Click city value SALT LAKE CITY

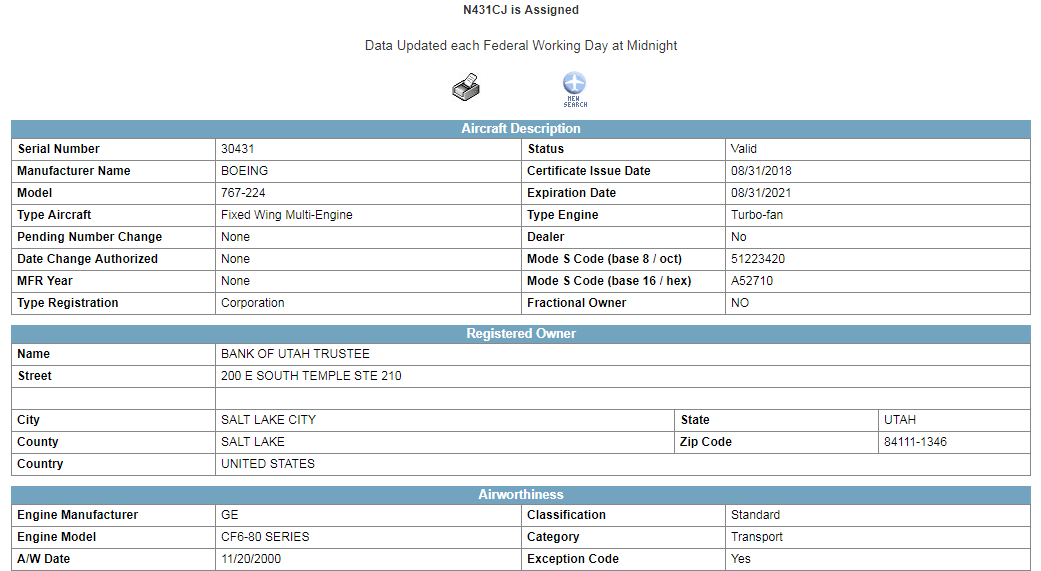point(268,419)
